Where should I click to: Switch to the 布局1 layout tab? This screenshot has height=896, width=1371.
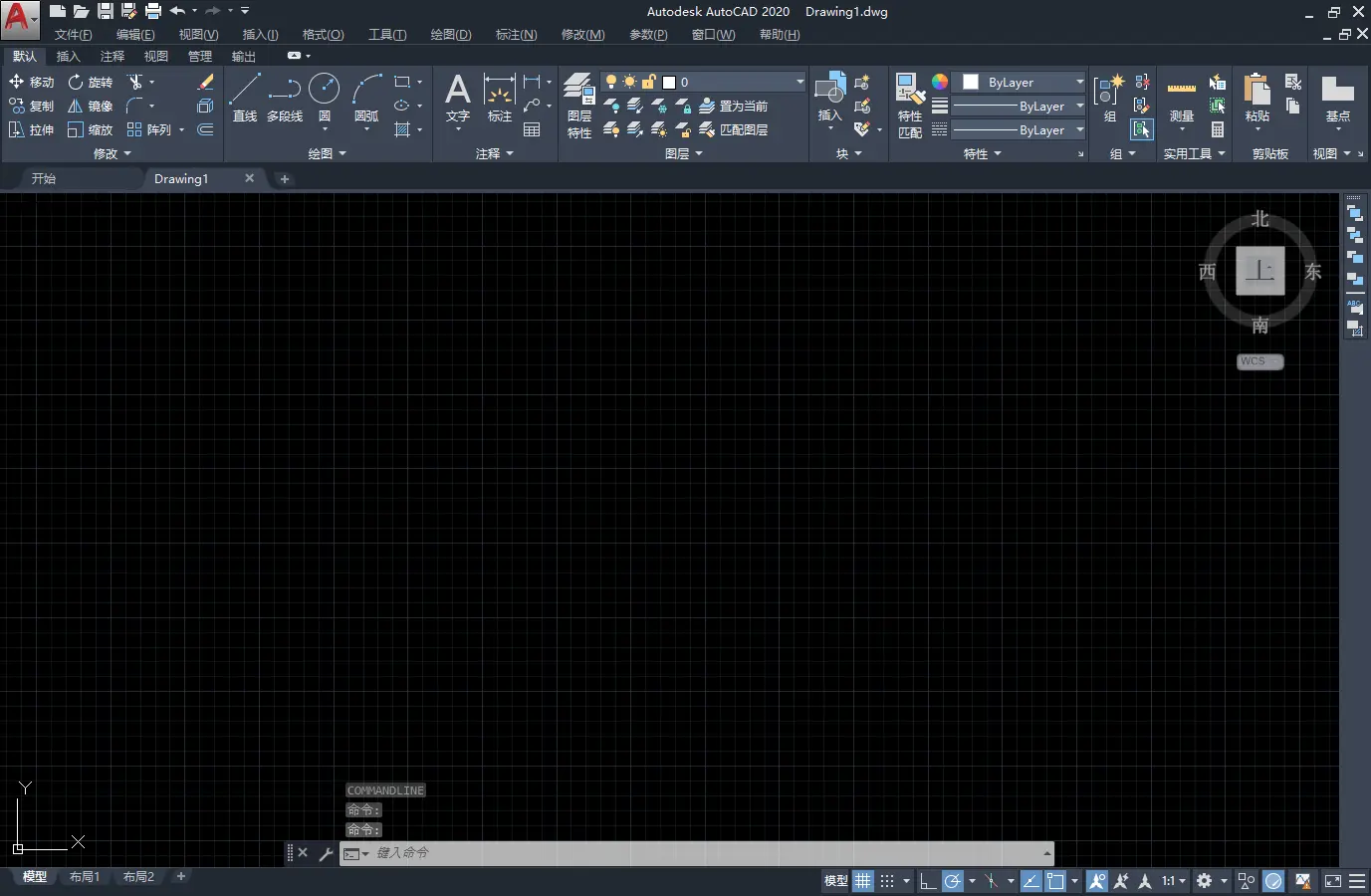coord(85,877)
